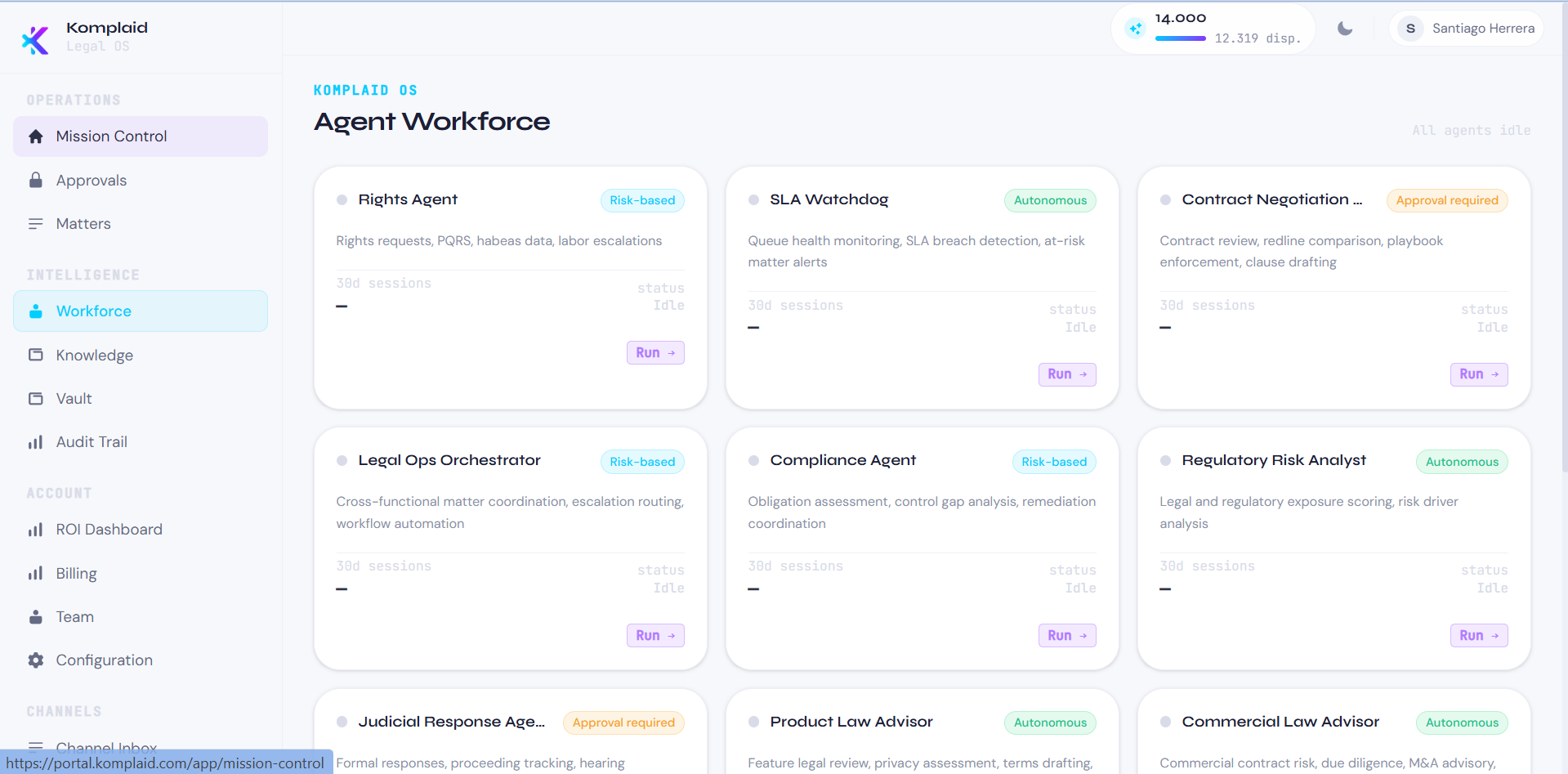Click the SLA Watchdog card title
This screenshot has width=1568, height=774.
tap(829, 200)
